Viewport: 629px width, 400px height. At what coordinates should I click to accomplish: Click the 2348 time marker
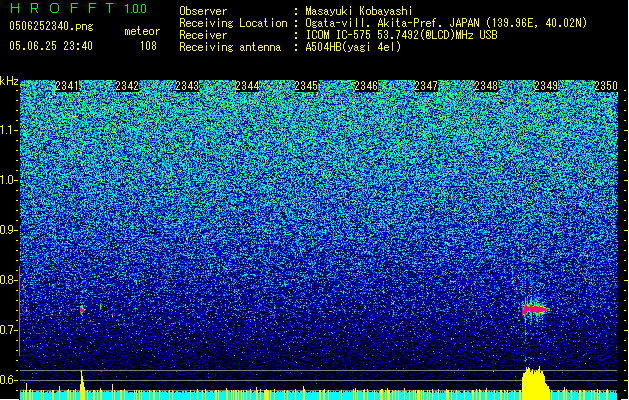tap(486, 86)
